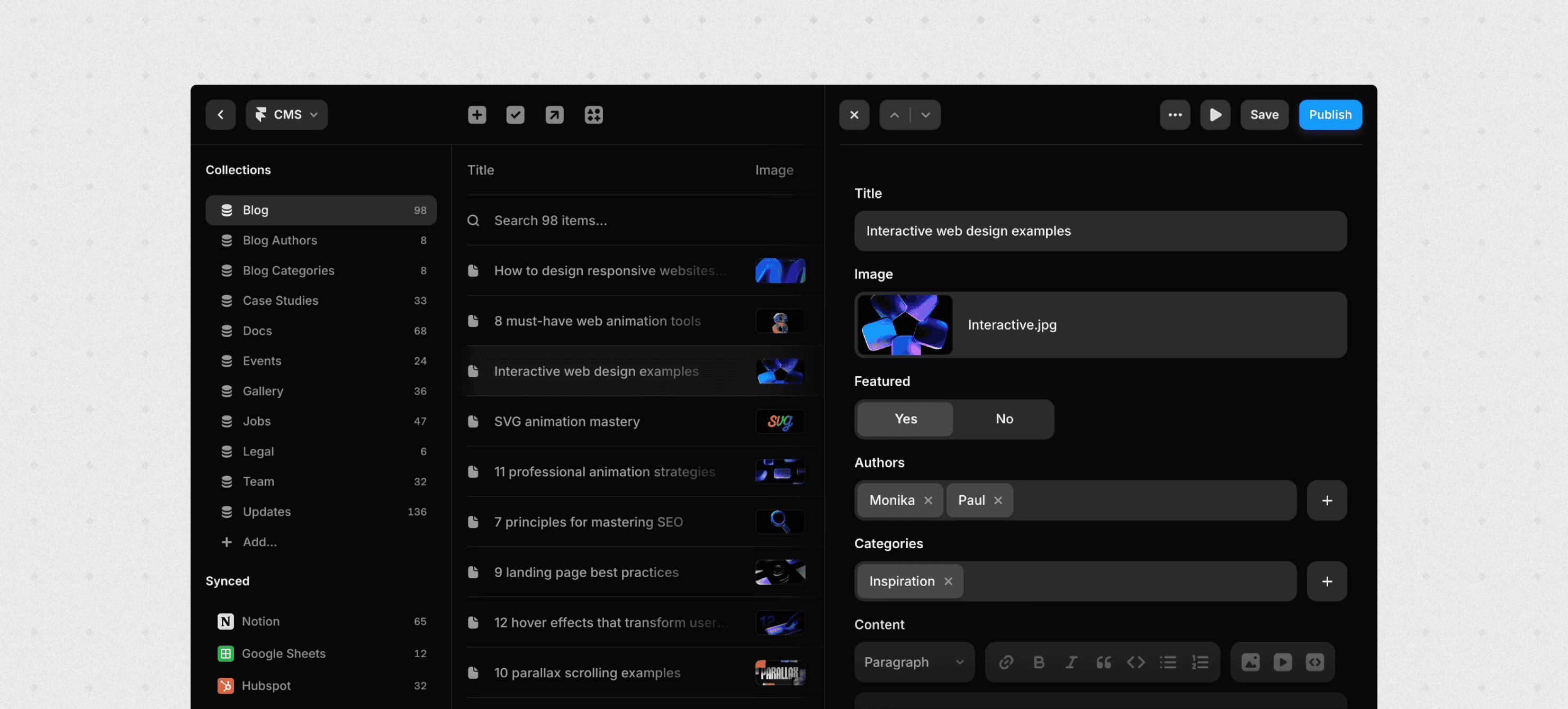Viewport: 1568px width, 709px height.
Task: Add block quote formatting
Action: click(1103, 662)
